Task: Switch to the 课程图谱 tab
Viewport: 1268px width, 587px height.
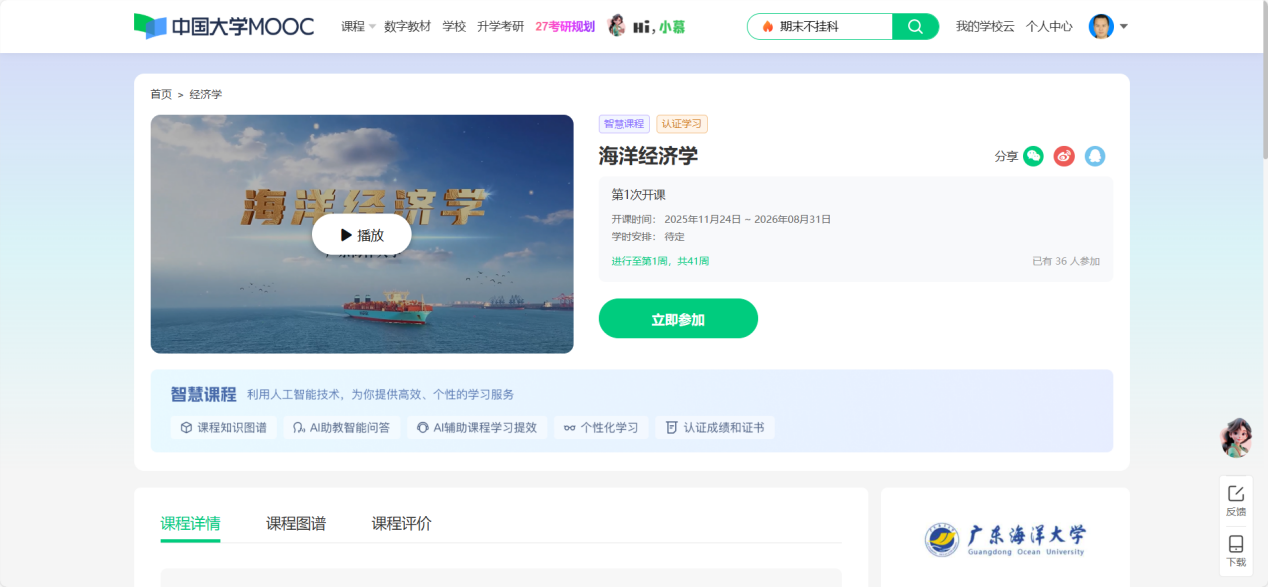Action: (296, 523)
